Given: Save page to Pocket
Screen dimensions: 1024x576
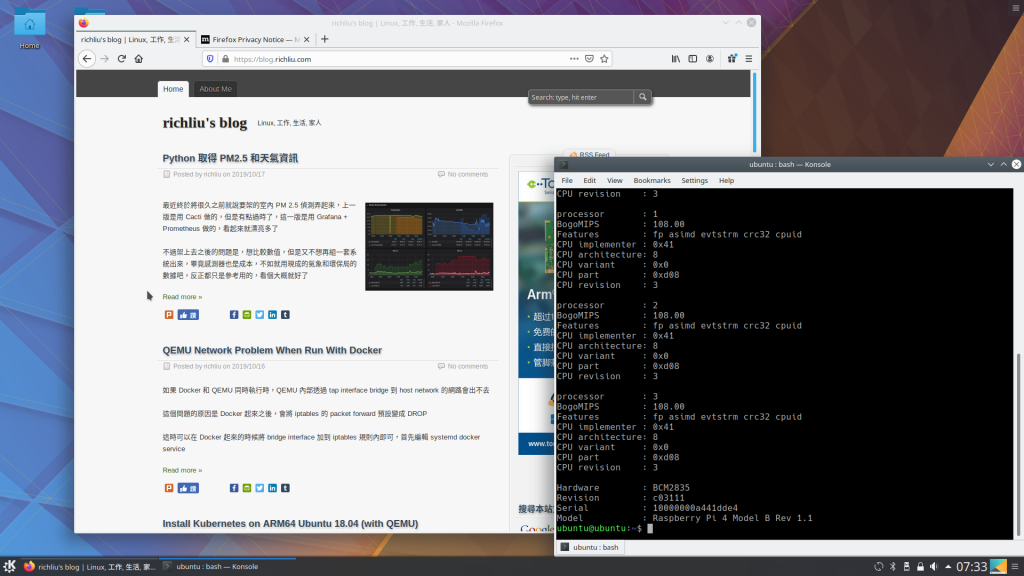Looking at the screenshot, I should coord(589,59).
